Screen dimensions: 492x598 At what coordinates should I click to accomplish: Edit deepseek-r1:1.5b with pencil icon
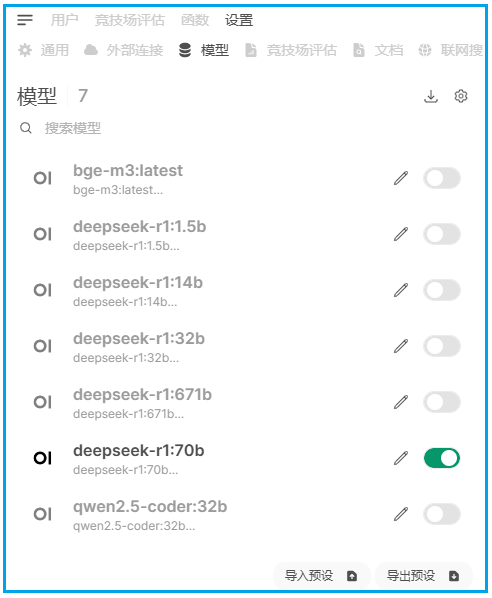(x=401, y=234)
